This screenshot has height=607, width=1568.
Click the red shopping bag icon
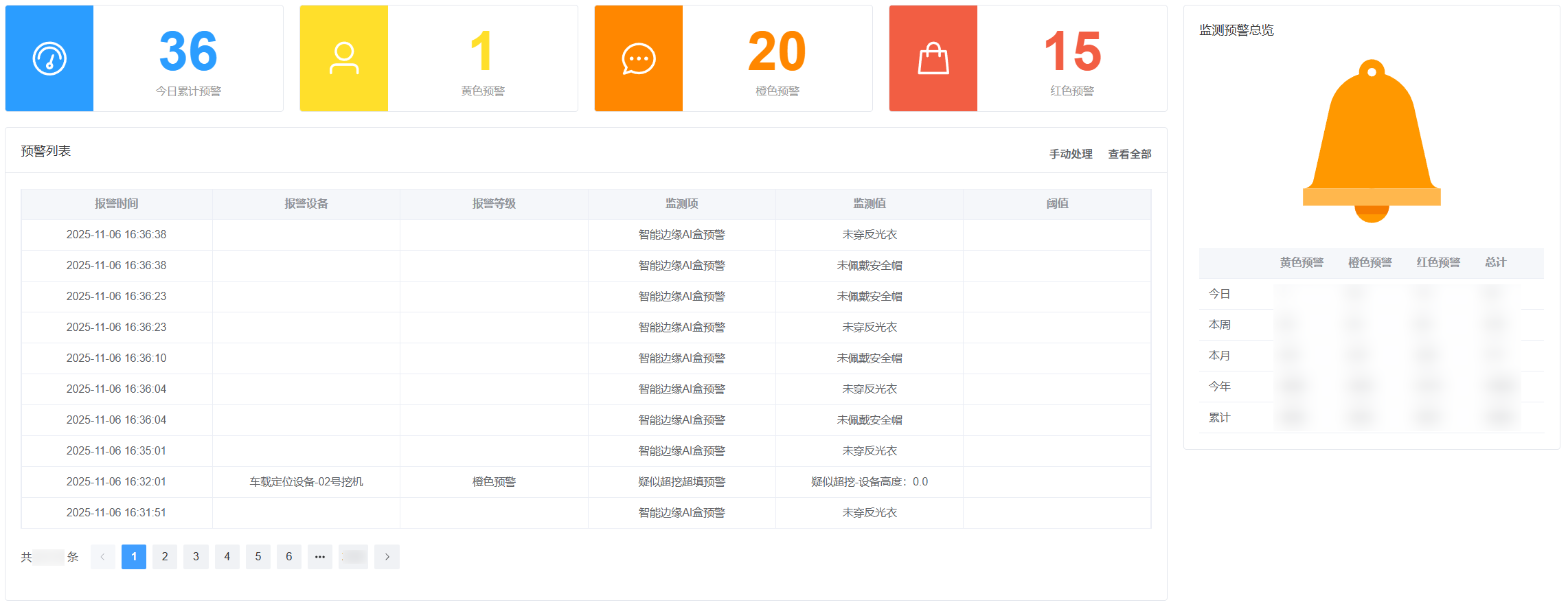(933, 59)
